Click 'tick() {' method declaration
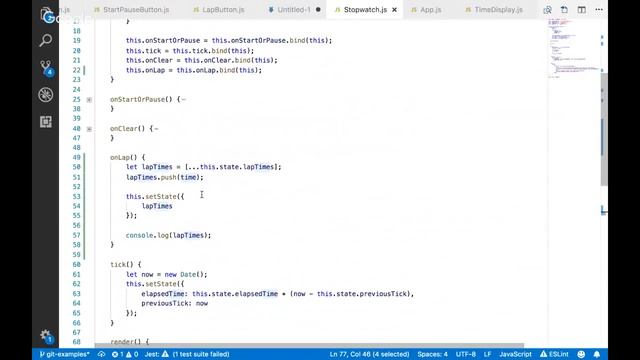 point(126,264)
